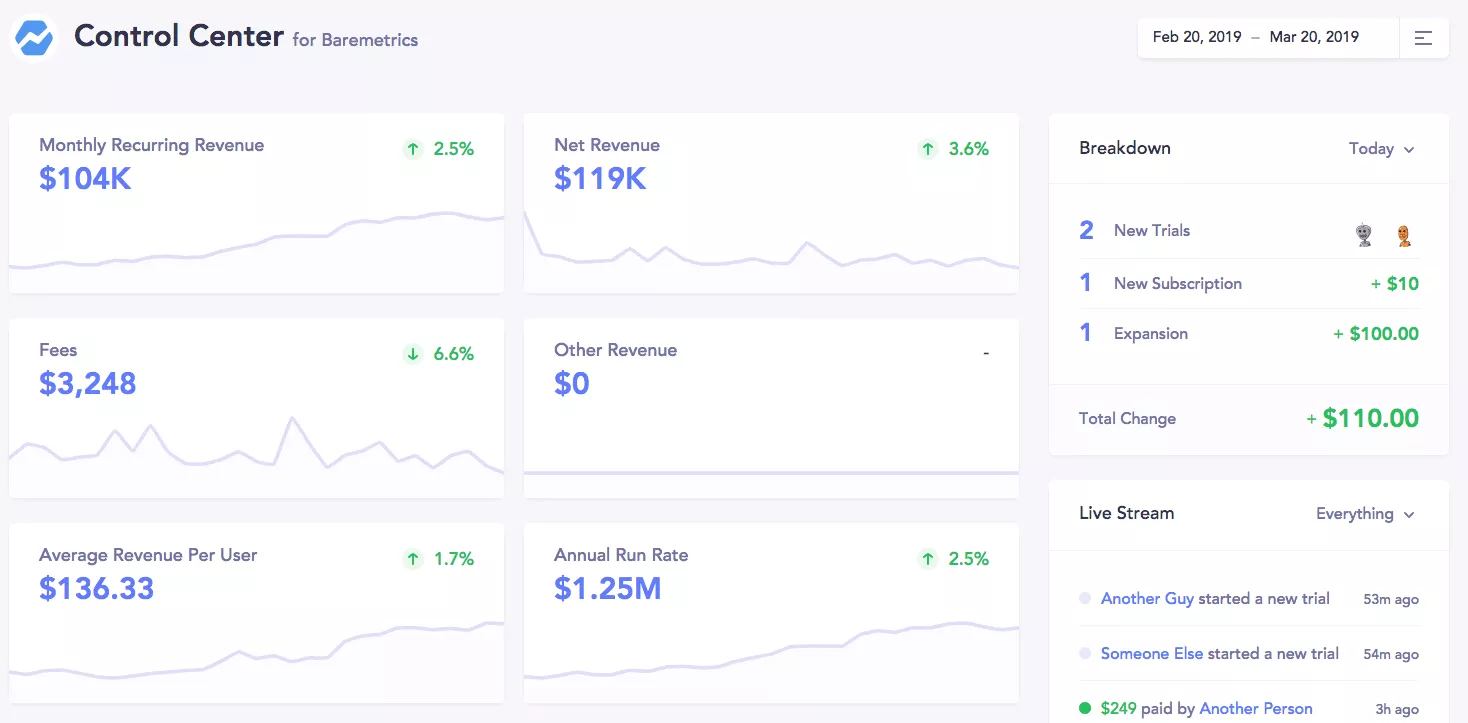The width and height of the screenshot is (1468, 723).
Task: Open the Monthly Recurring Revenue card title
Action: (x=152, y=145)
